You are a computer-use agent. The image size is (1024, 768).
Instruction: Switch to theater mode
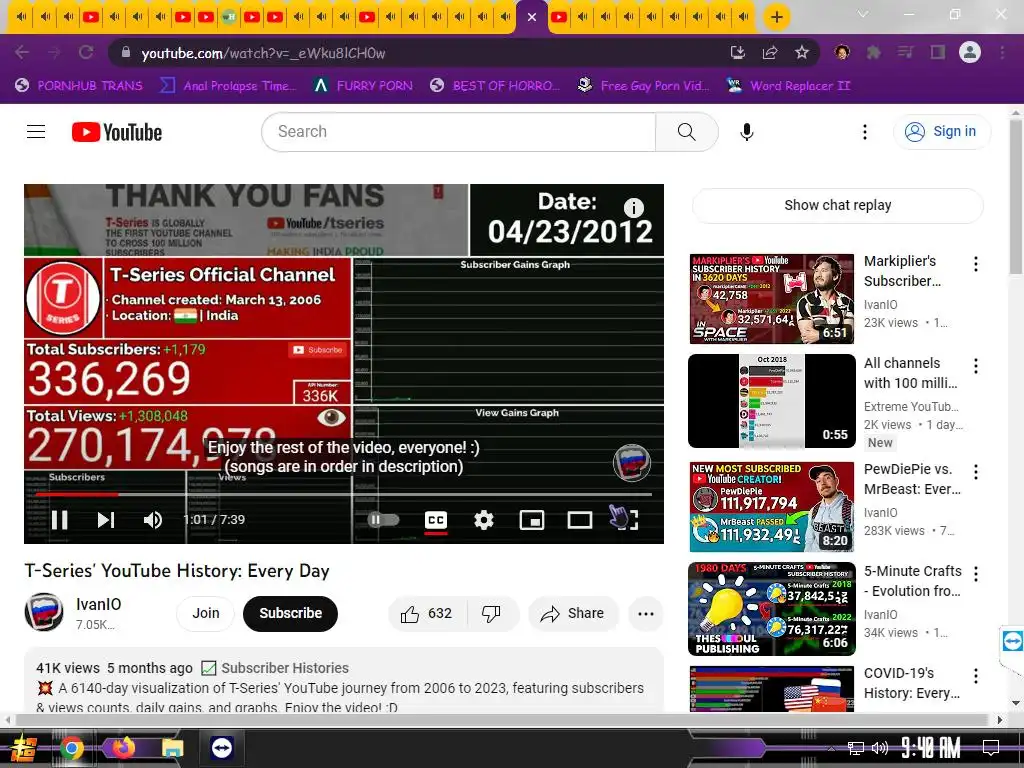580,520
